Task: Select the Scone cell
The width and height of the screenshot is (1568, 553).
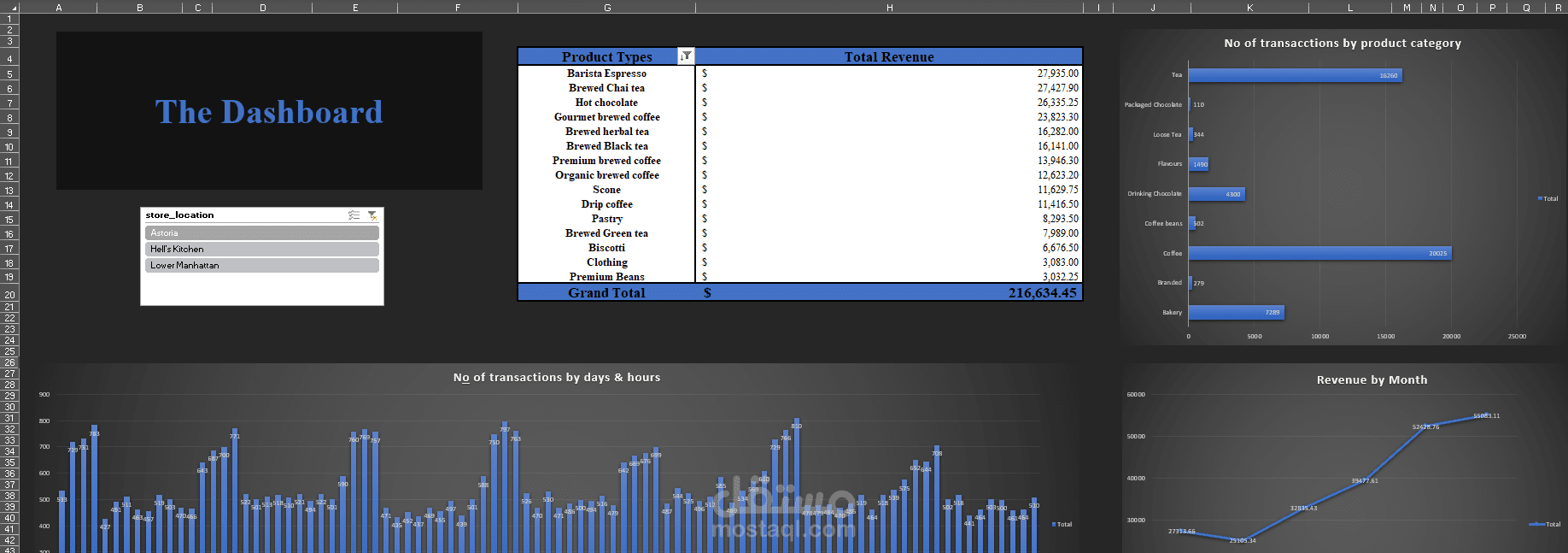Action: pos(607,190)
